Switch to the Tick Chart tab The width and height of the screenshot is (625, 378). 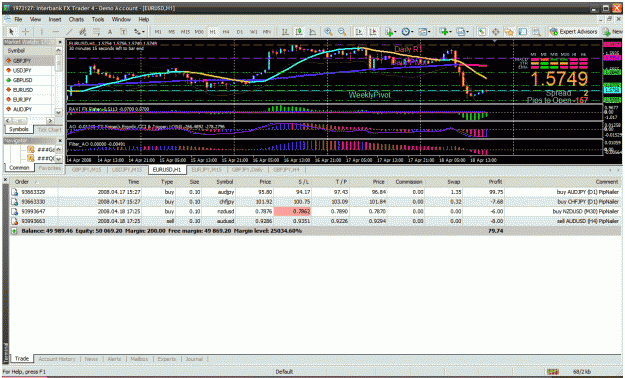(49, 130)
